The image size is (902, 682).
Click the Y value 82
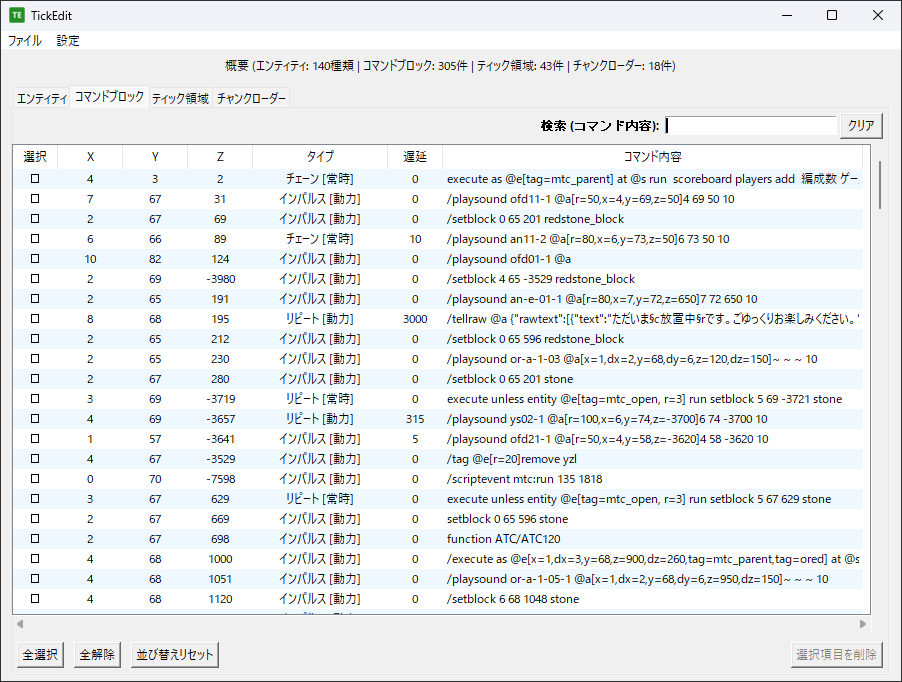155,259
